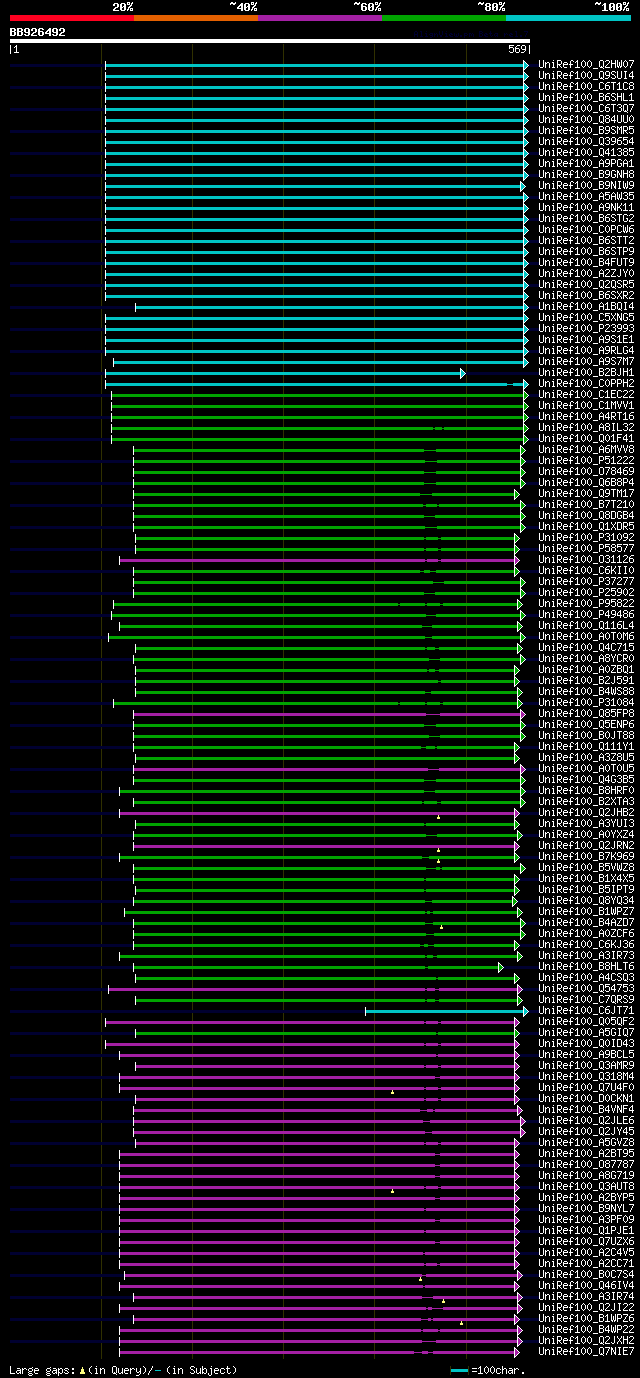Click the UniRef100_P51222 hit name
Screen dimensions: 640x1378
586,461
